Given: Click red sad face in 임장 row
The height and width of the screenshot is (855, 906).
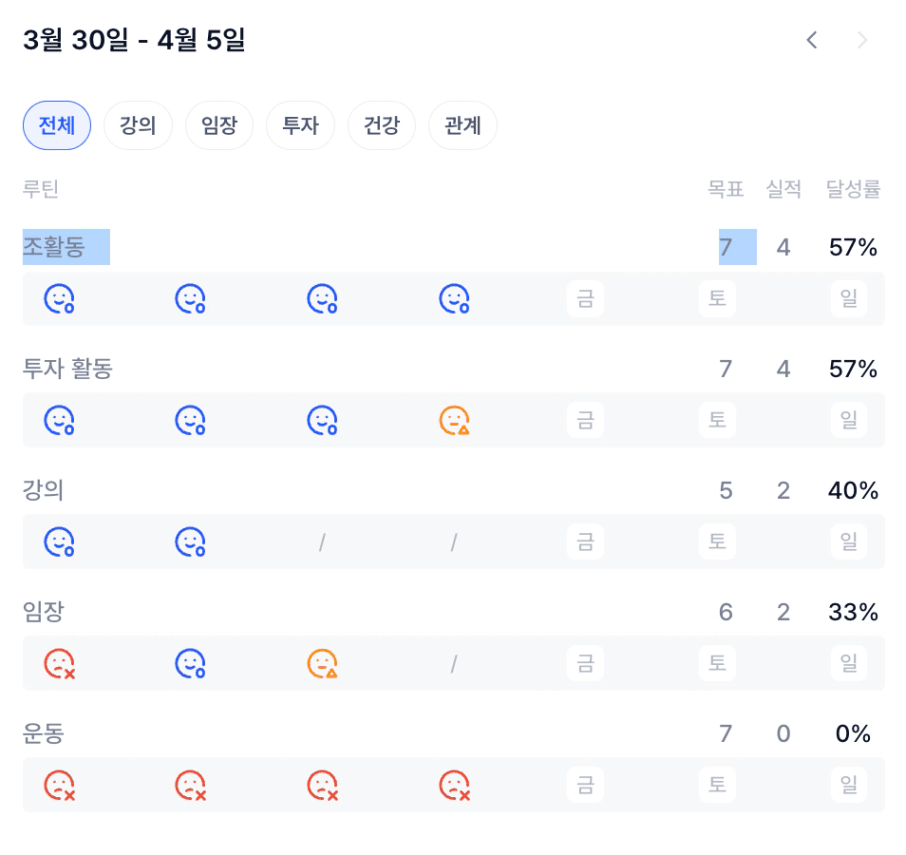Looking at the screenshot, I should (59, 663).
